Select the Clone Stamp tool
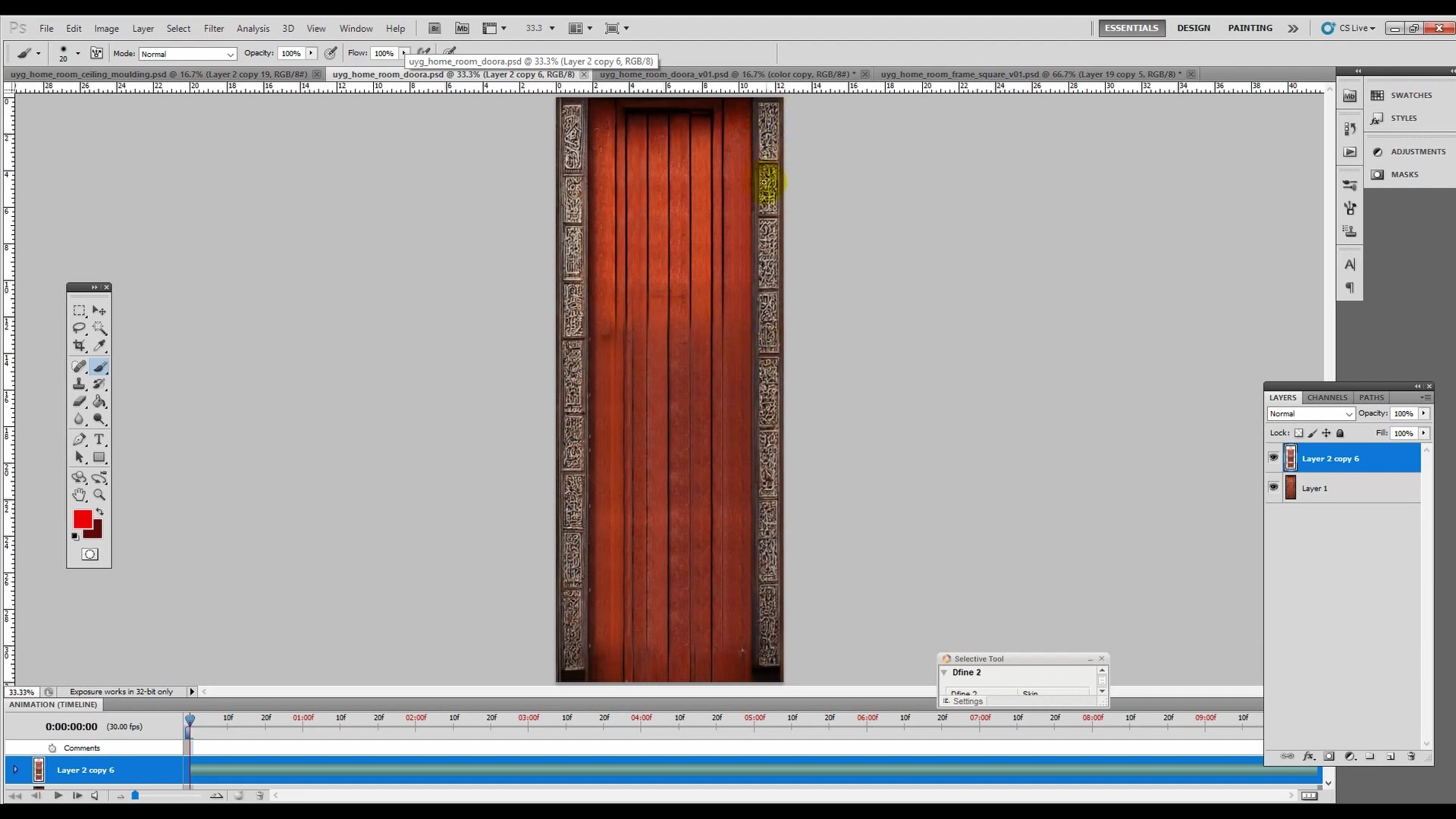The width and height of the screenshot is (1456, 819). [x=79, y=384]
